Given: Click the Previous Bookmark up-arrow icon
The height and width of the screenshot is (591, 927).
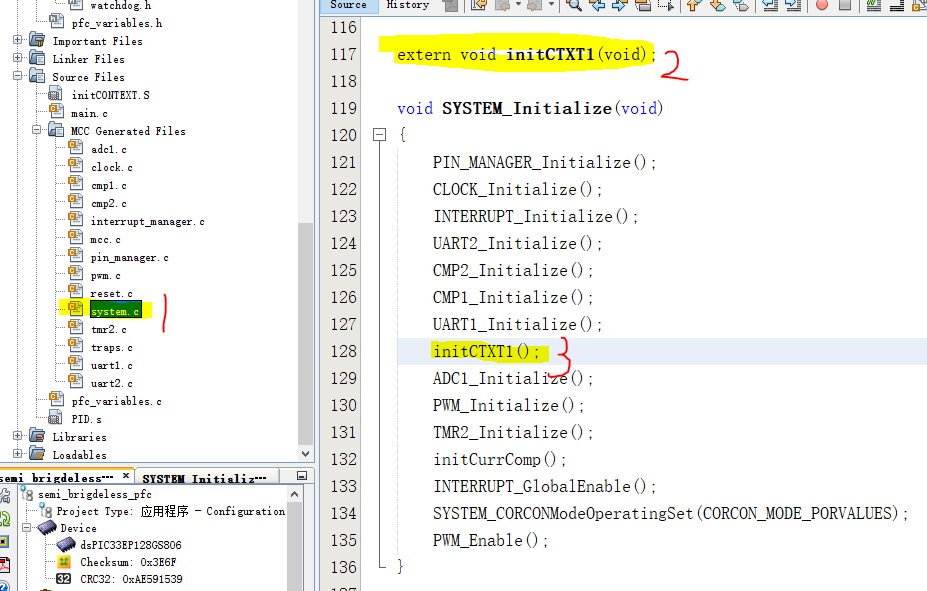Looking at the screenshot, I should tap(692, 6).
